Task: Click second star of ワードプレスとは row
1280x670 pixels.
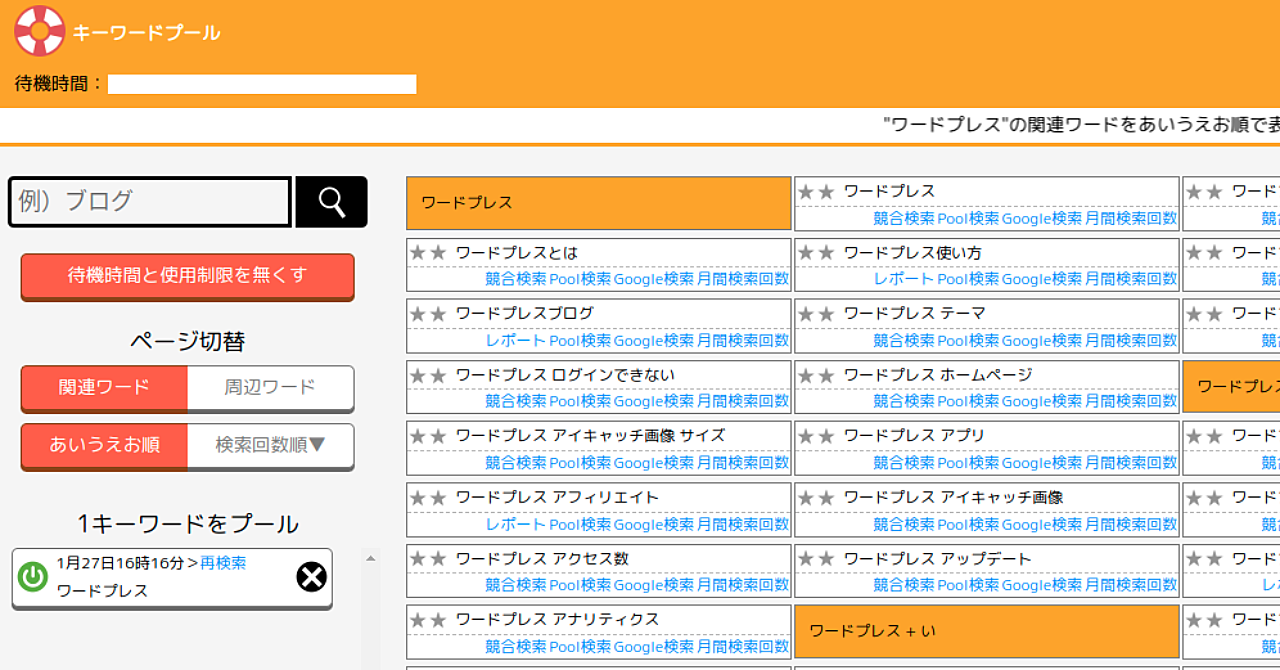Action: [x=438, y=253]
